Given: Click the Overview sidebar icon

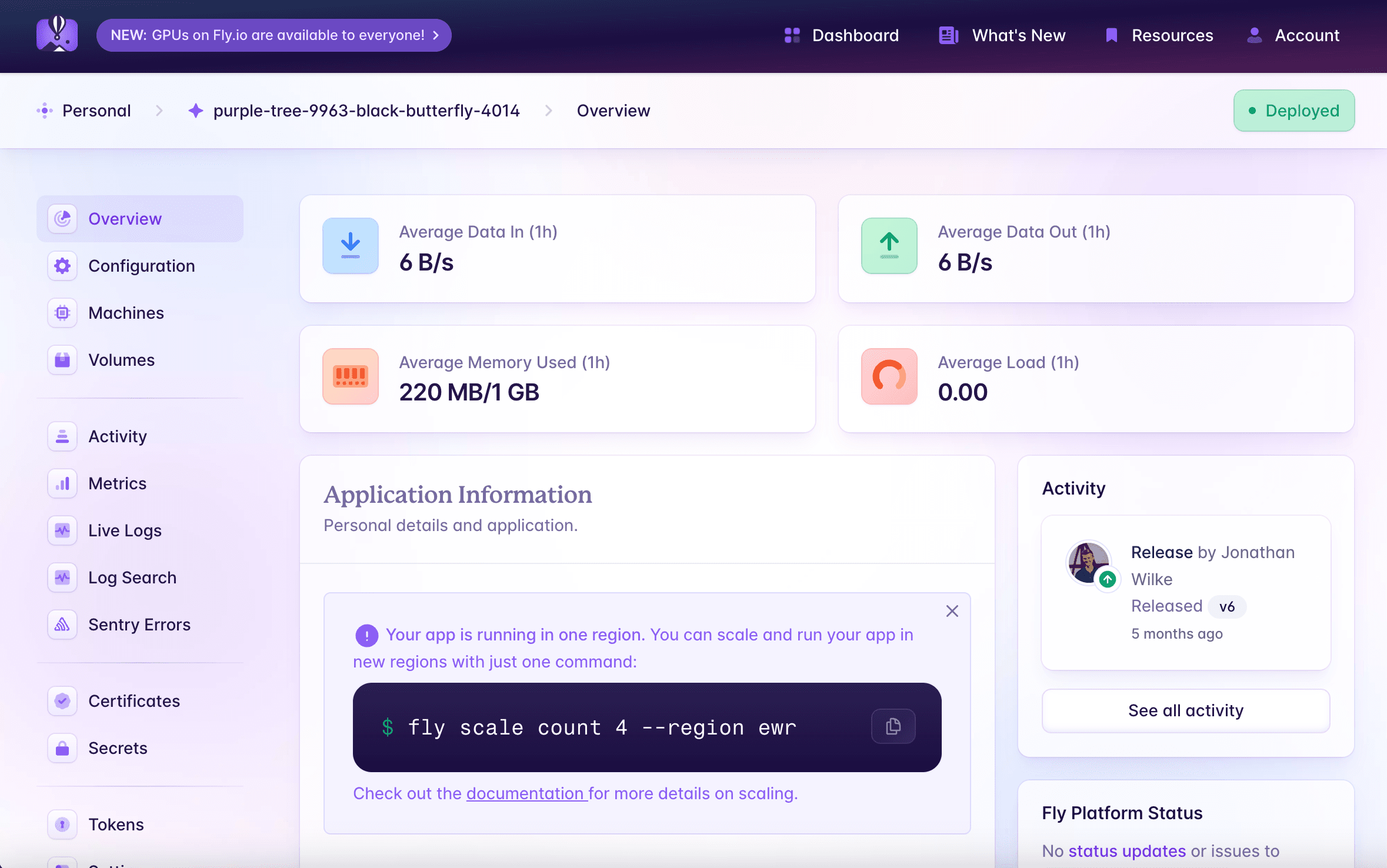Looking at the screenshot, I should click(x=62, y=217).
